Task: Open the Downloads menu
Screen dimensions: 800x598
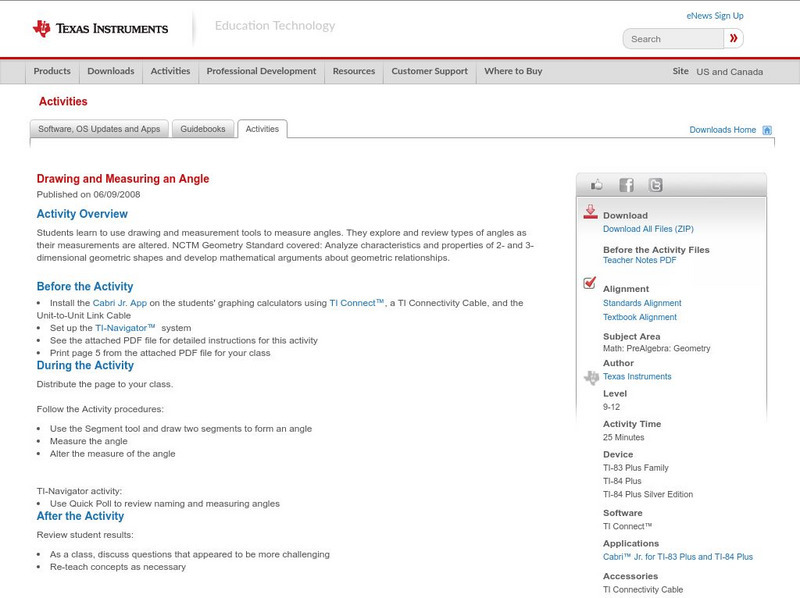Action: pyautogui.click(x=111, y=71)
